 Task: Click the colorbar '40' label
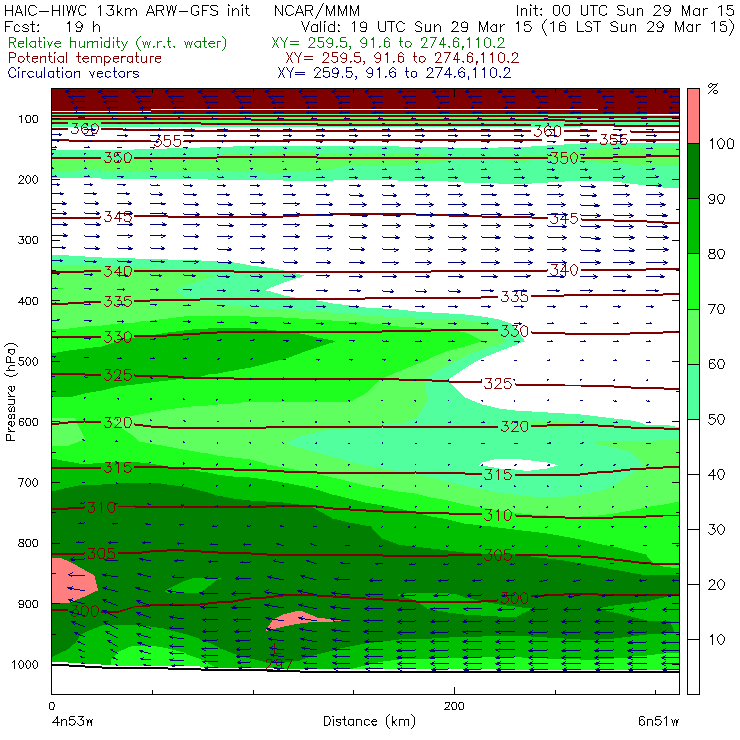click(x=716, y=475)
